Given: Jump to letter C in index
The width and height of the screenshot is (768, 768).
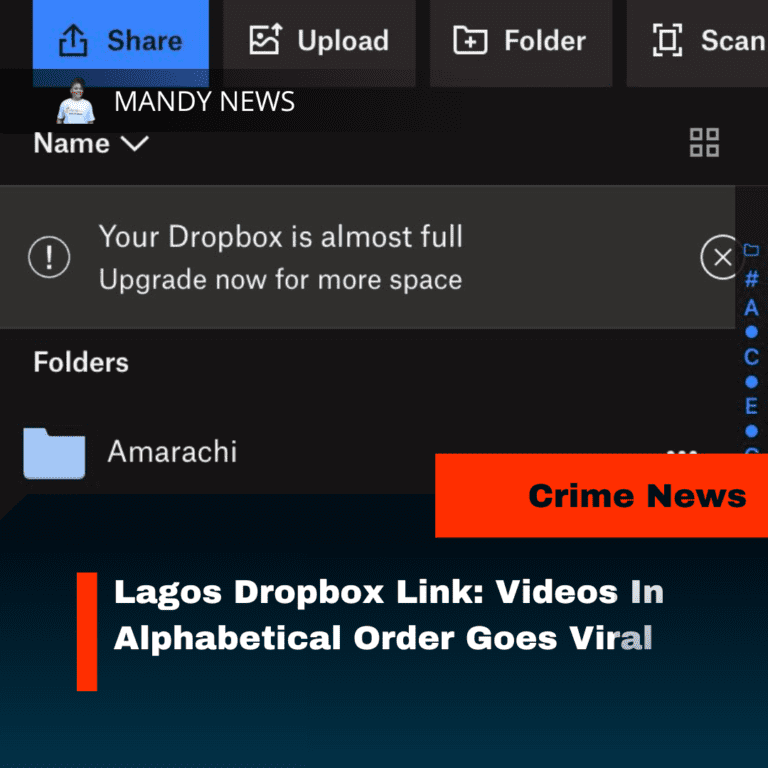Looking at the screenshot, I should [751, 357].
